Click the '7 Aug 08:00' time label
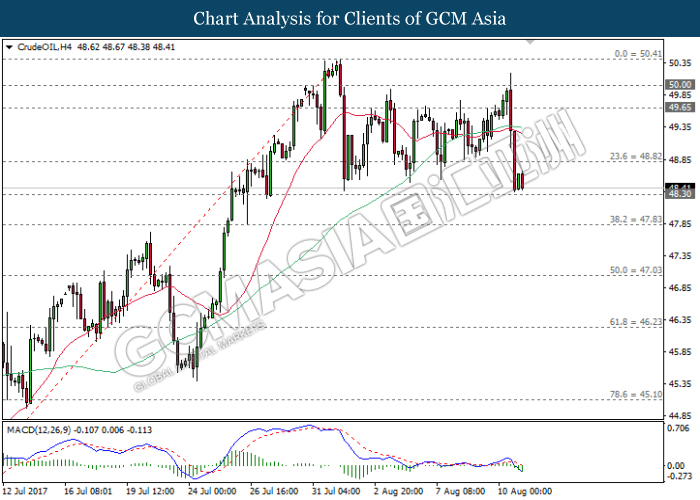Image resolution: width=700 pixels, height=500 pixels. (460, 492)
